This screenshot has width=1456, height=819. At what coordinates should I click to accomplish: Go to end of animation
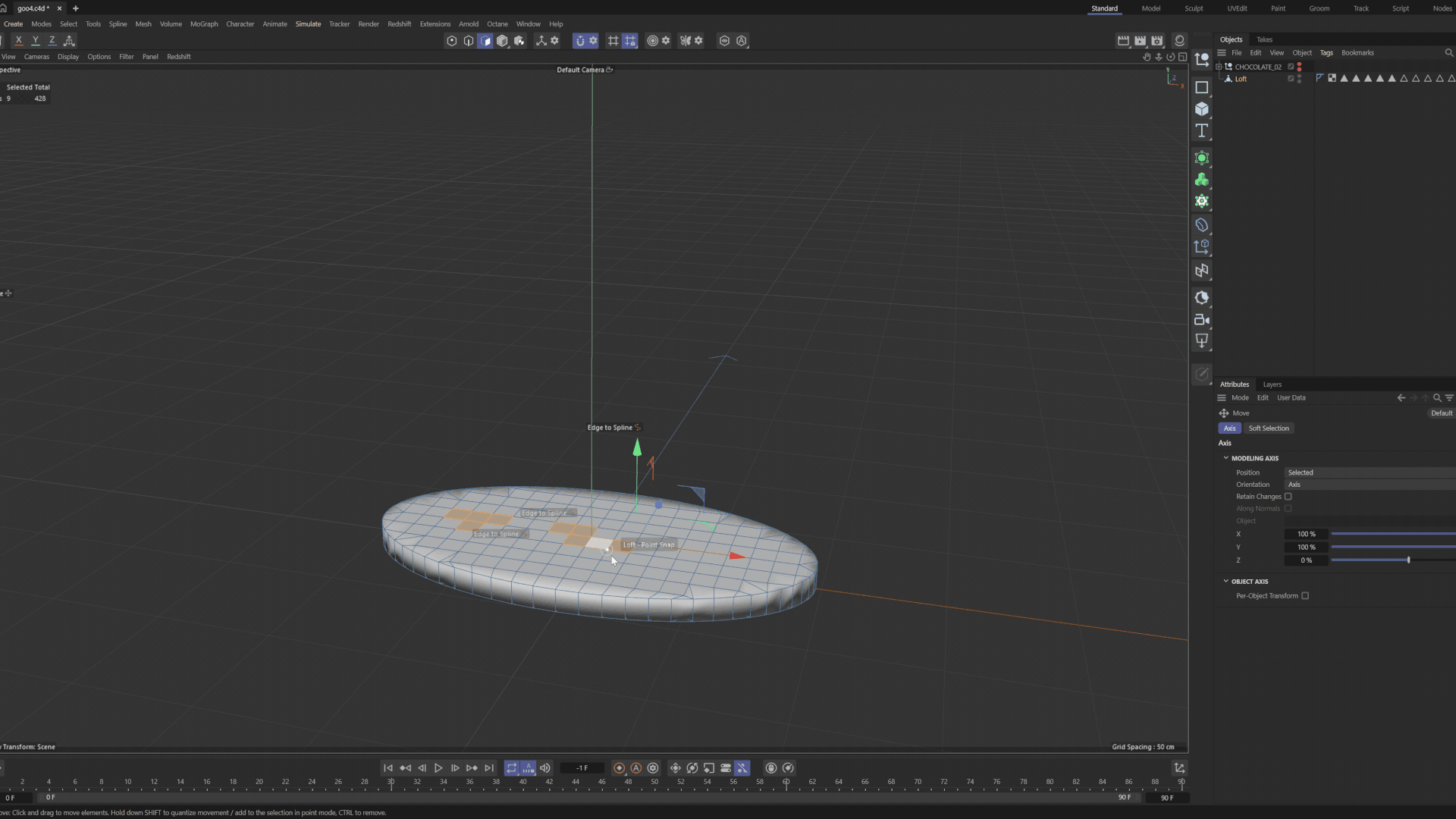(x=489, y=768)
